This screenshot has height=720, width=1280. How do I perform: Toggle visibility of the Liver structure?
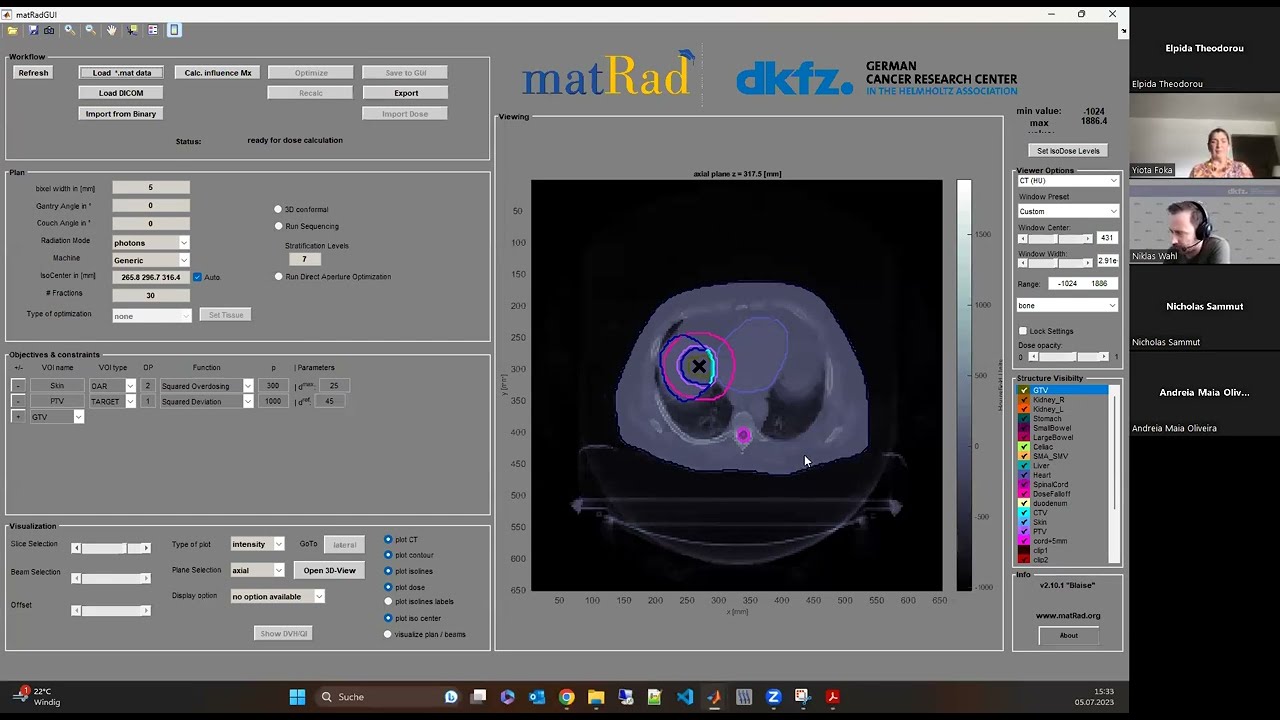1023,466
